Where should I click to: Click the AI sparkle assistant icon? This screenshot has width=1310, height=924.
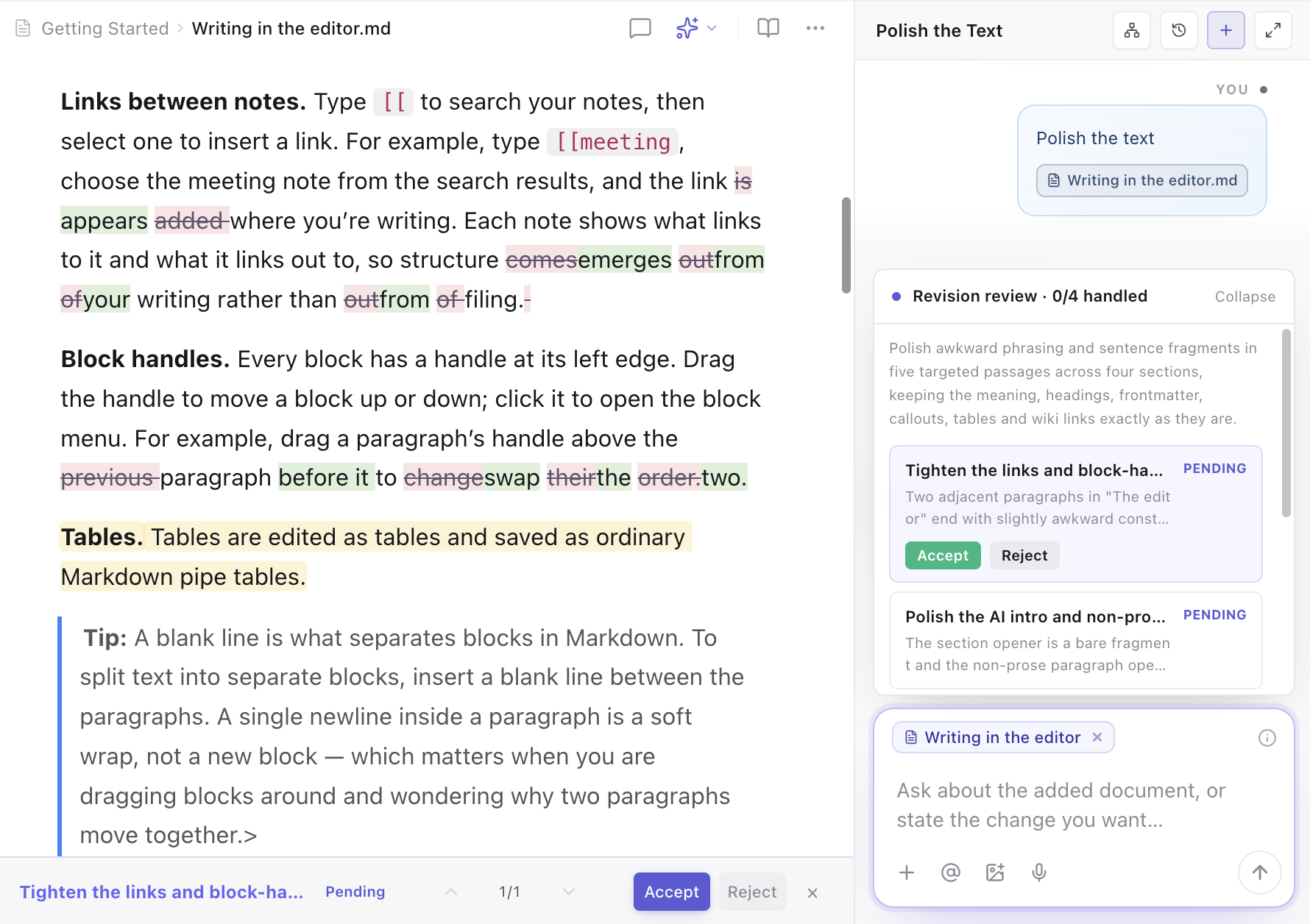(687, 29)
